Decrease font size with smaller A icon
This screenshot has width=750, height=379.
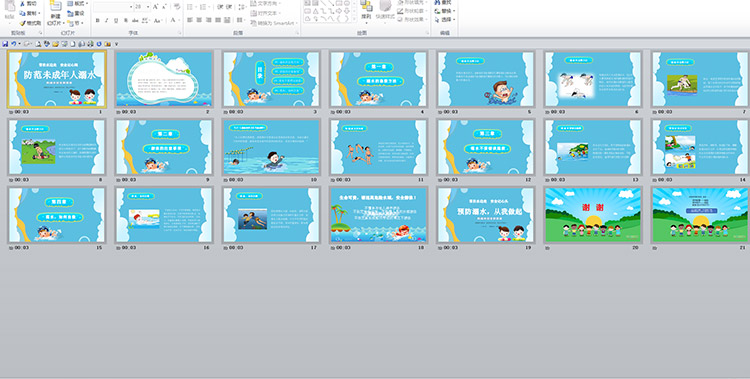click(x=164, y=7)
